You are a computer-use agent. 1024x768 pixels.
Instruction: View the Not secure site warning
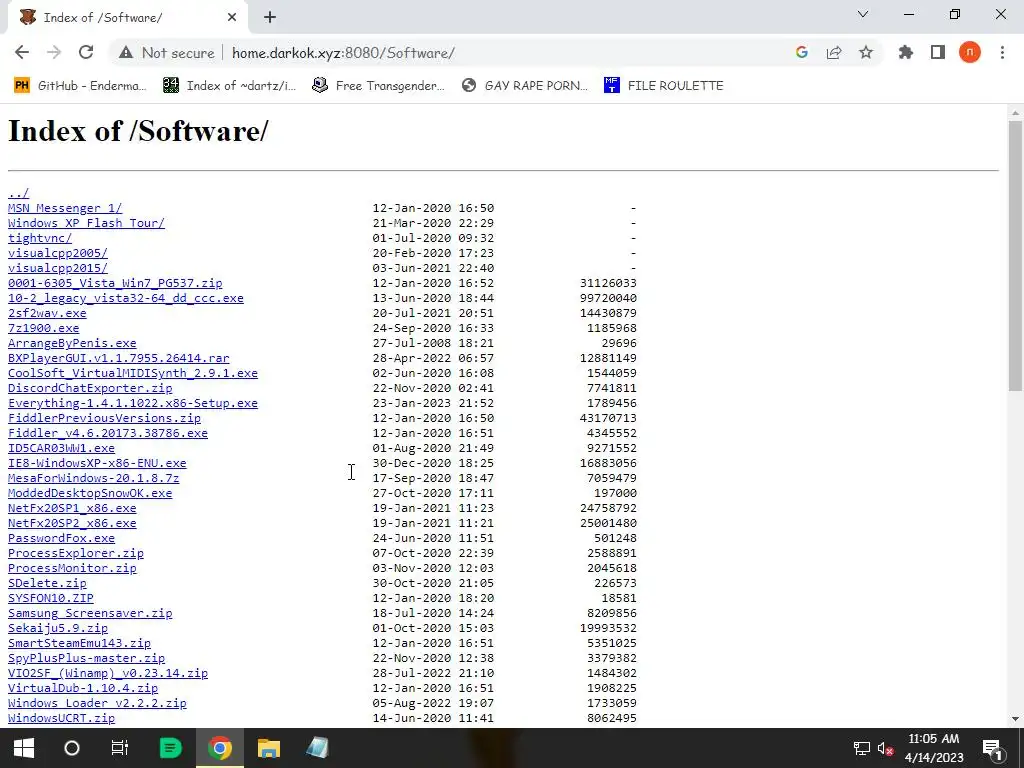point(166,53)
